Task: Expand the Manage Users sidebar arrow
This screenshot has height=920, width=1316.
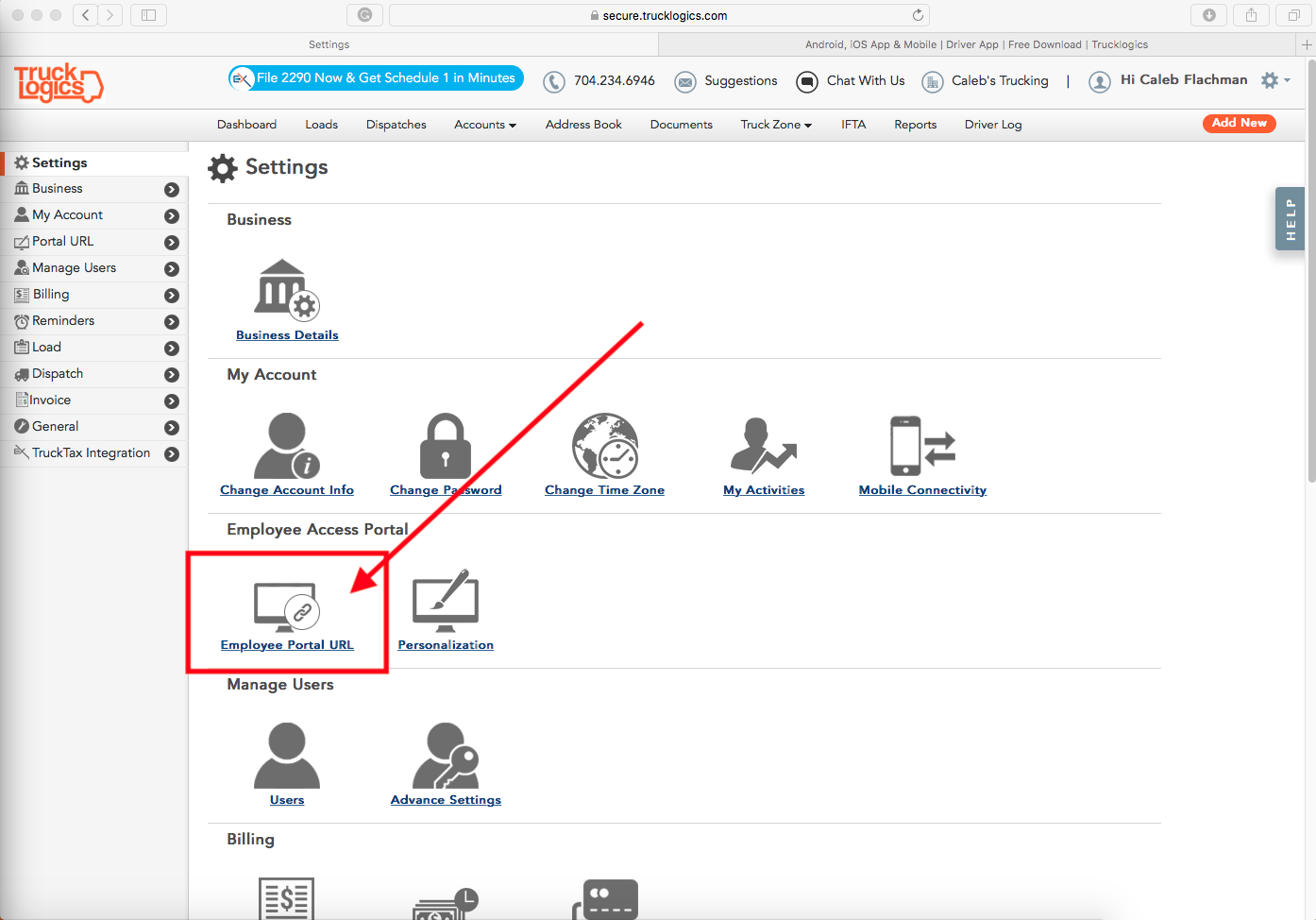Action: click(x=172, y=269)
